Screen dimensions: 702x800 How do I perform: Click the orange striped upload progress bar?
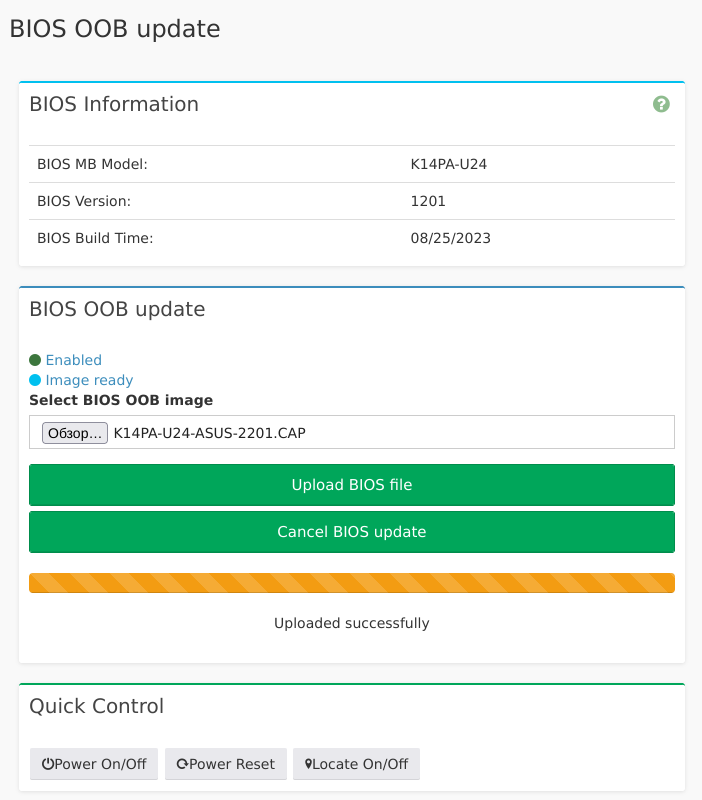(x=352, y=583)
